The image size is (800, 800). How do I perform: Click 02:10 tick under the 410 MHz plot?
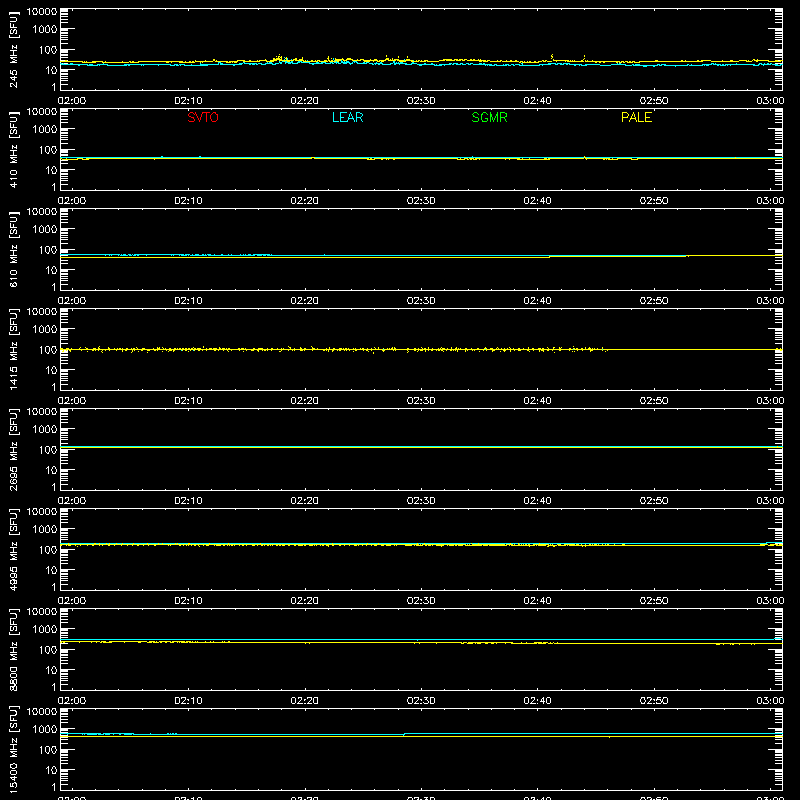tap(188, 201)
